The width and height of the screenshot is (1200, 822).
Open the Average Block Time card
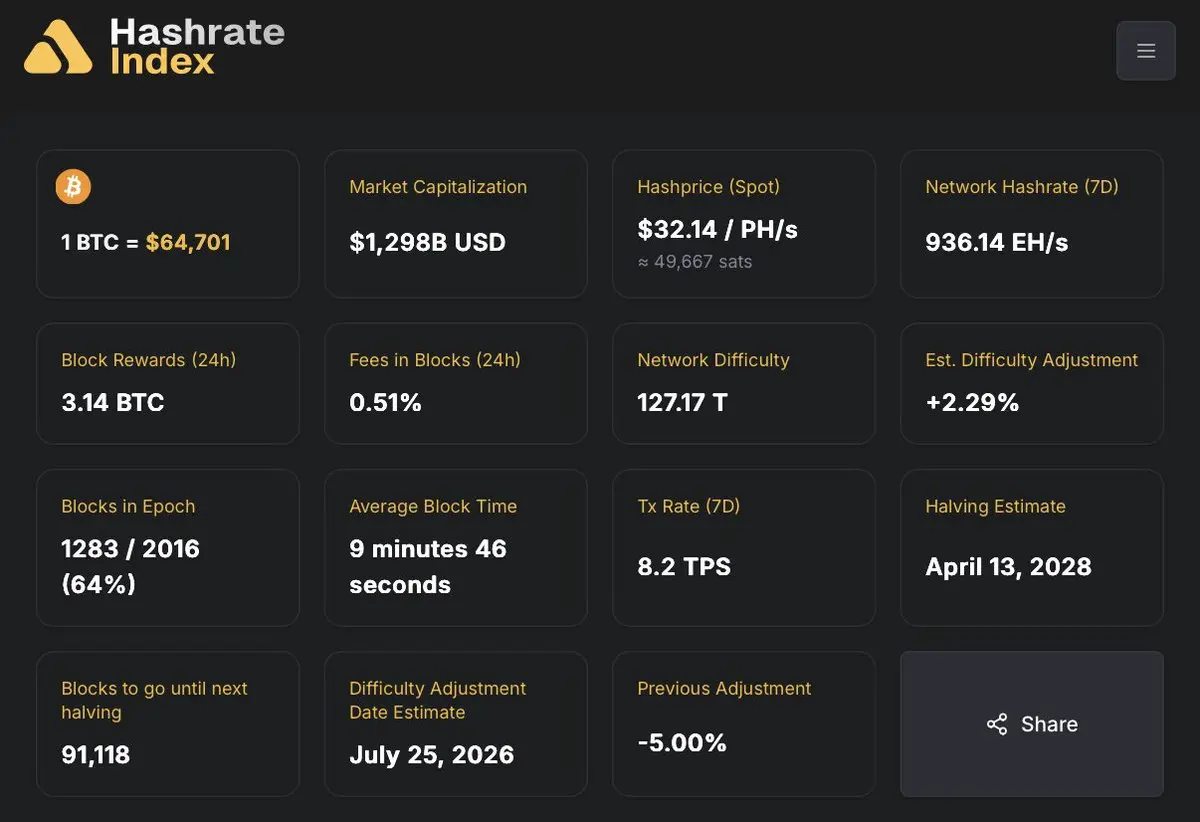point(456,548)
